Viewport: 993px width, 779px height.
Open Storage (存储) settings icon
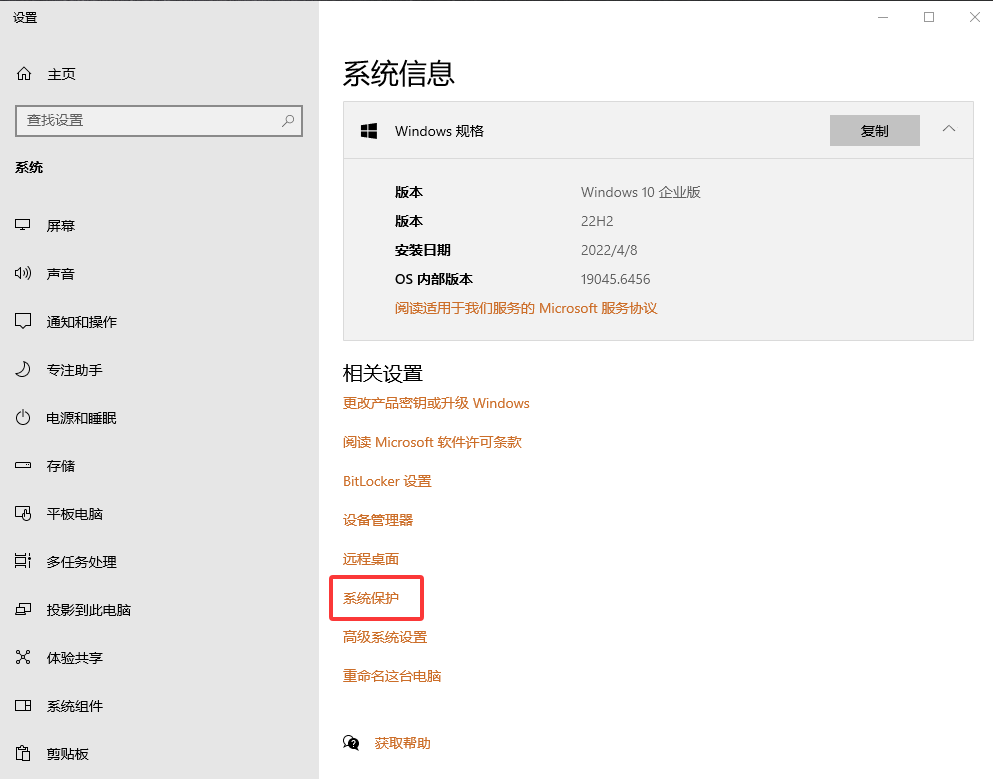tap(23, 466)
